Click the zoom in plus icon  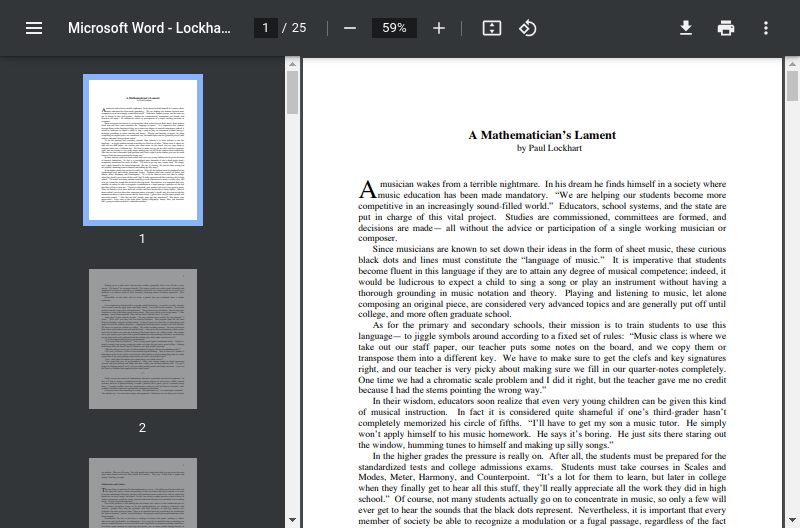(x=439, y=28)
